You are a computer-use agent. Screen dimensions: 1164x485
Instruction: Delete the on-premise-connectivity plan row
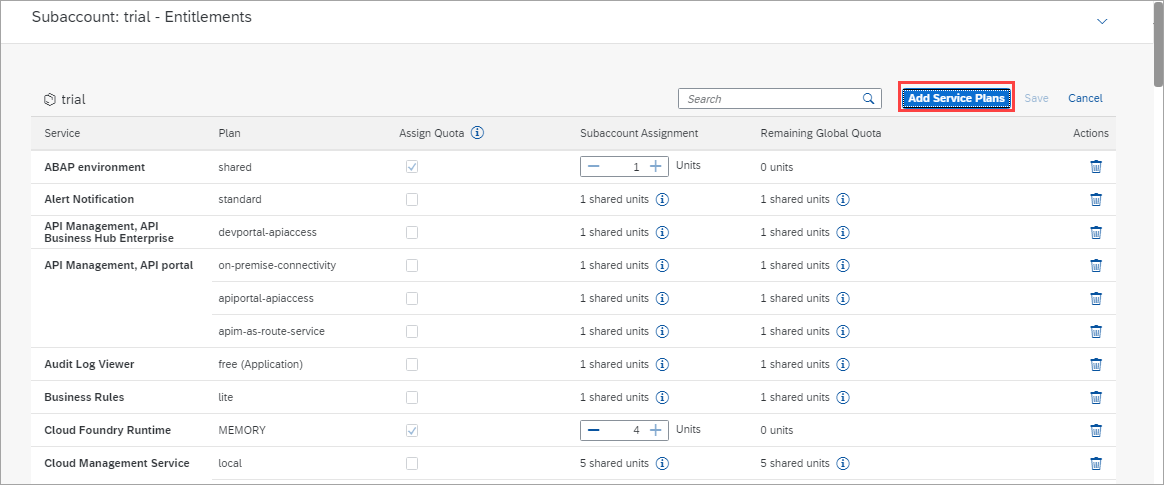click(1095, 265)
